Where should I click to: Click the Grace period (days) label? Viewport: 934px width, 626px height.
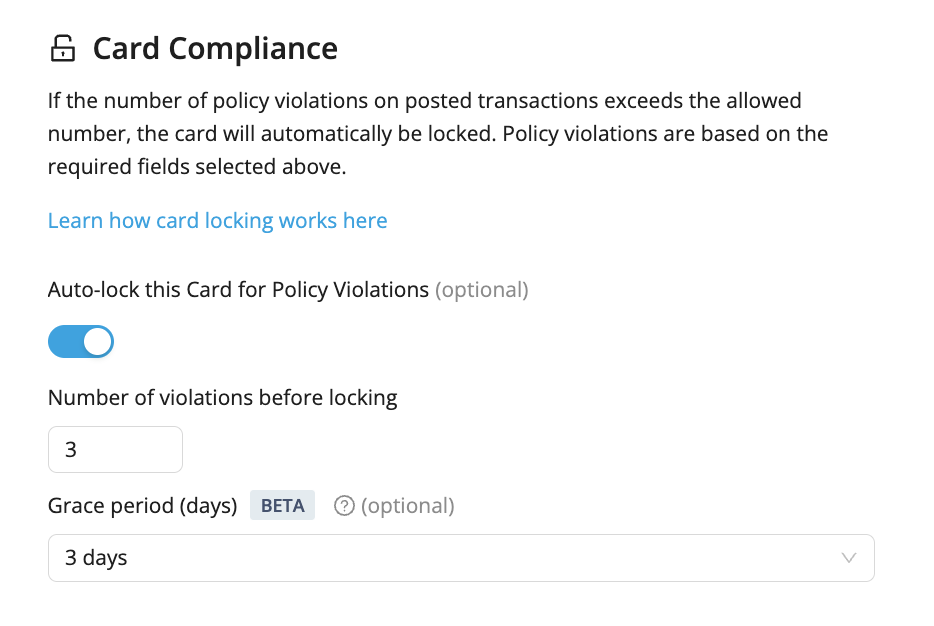[142, 505]
